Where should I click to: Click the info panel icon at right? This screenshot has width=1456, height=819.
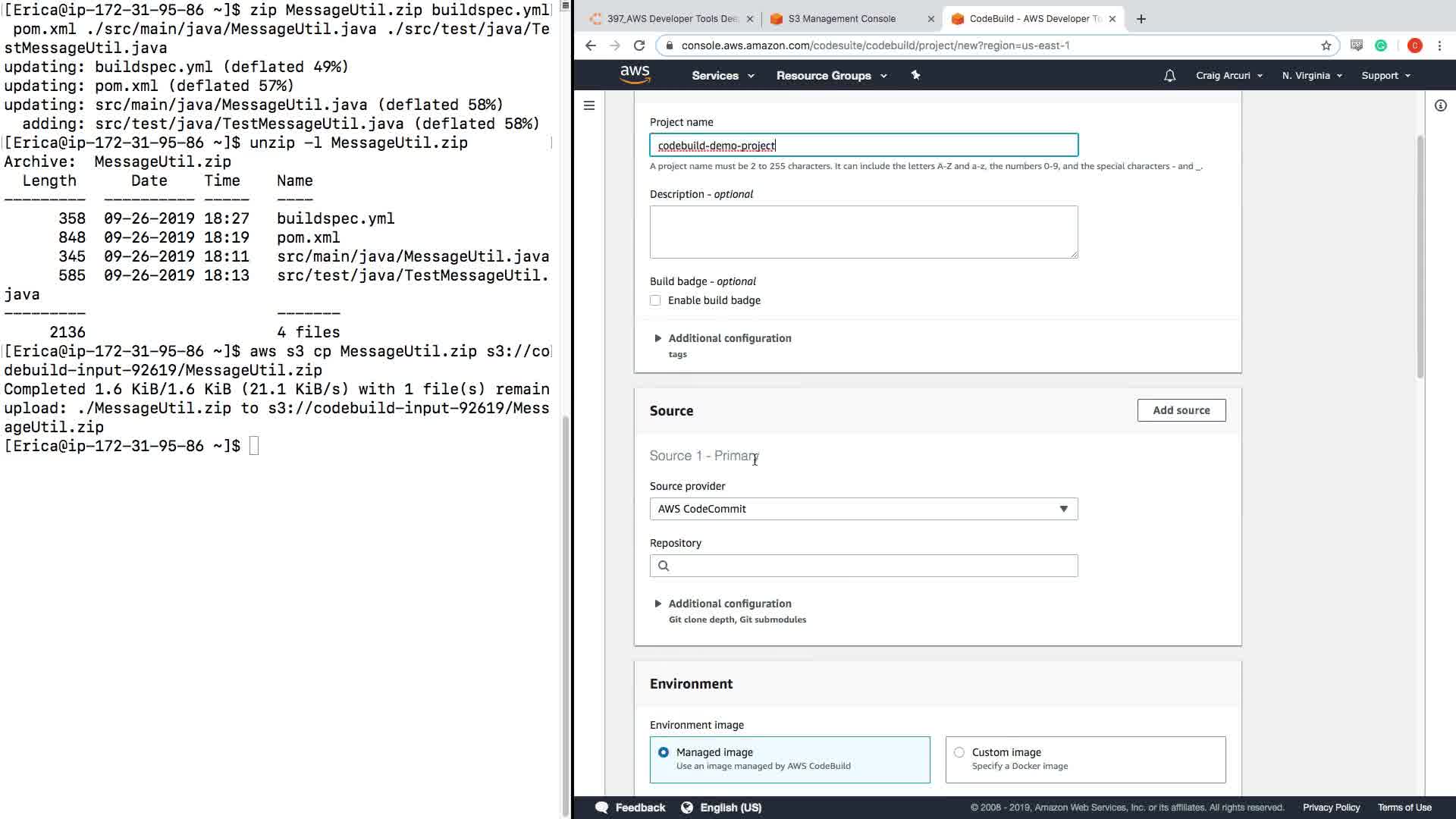pyautogui.click(x=1440, y=105)
